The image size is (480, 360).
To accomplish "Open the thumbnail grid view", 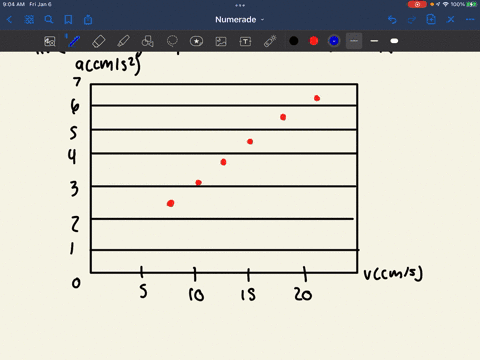I will [29, 20].
